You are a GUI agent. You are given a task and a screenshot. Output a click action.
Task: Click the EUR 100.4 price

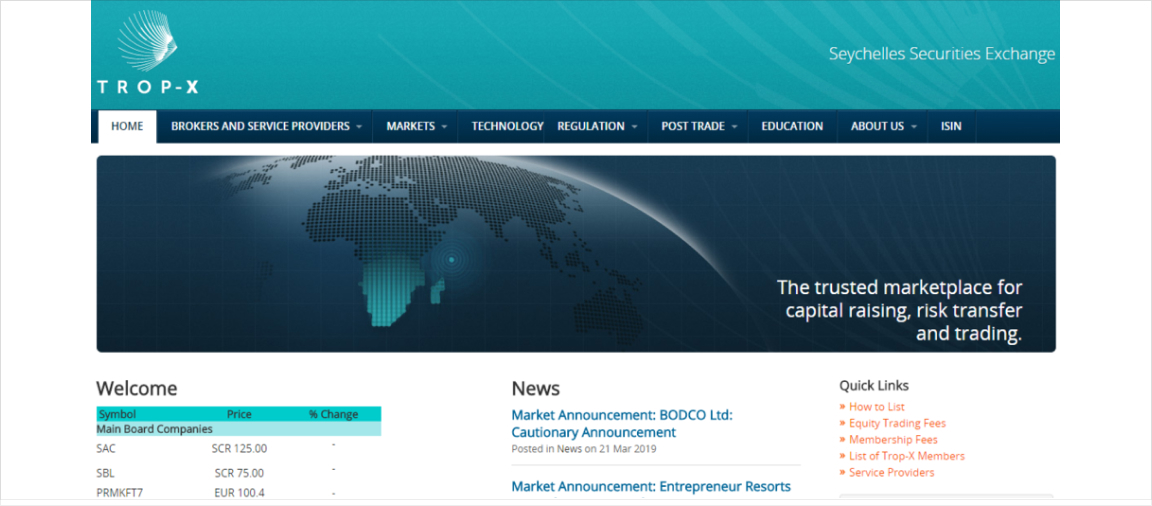pyautogui.click(x=240, y=493)
